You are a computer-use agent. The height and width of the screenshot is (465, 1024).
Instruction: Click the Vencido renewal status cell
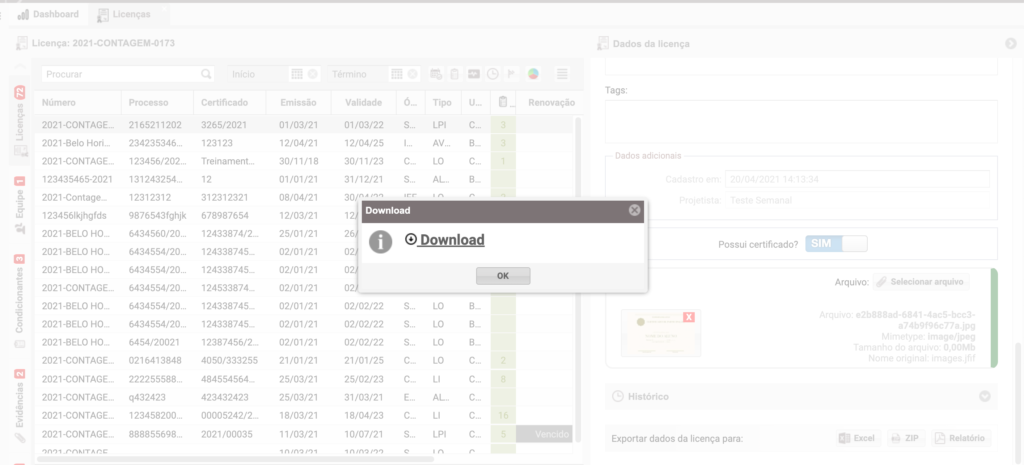pyautogui.click(x=544, y=434)
